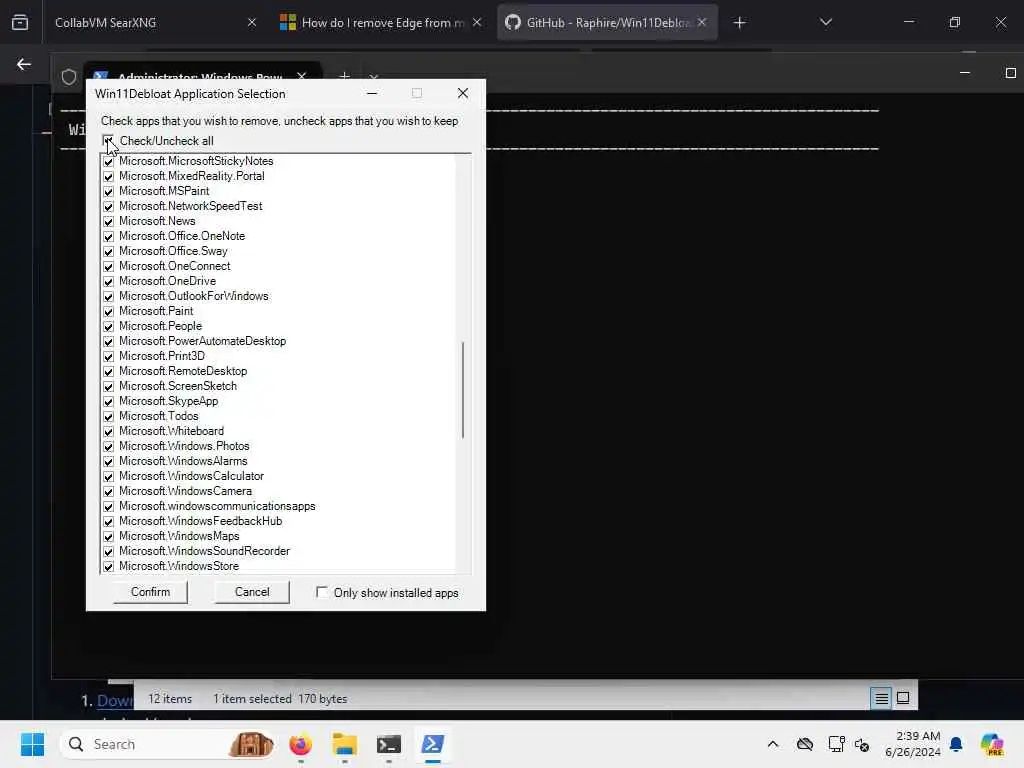The height and width of the screenshot is (768, 1024).
Task: Minimize the Win11Debloat Application Selection dialog
Action: [x=372, y=93]
